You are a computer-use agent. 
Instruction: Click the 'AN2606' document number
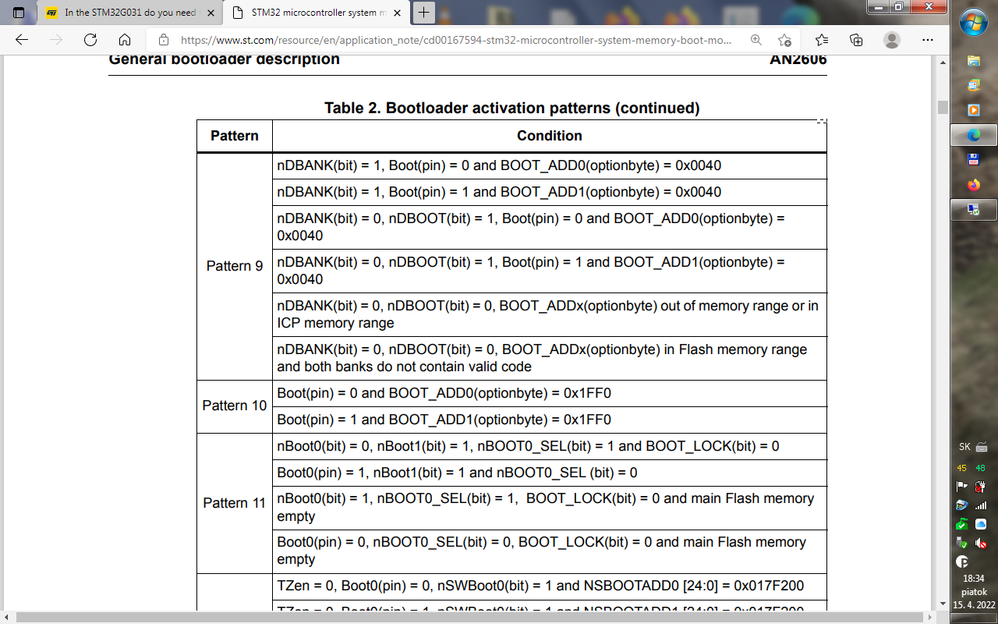tap(798, 59)
